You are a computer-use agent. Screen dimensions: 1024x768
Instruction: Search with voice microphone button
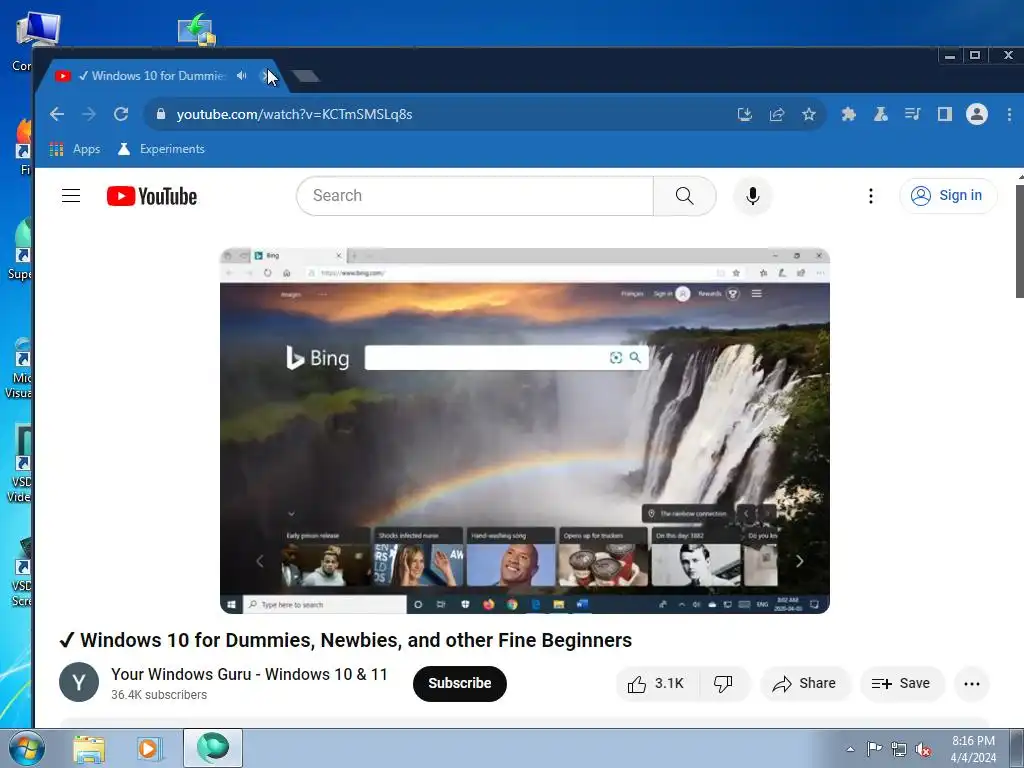(752, 195)
